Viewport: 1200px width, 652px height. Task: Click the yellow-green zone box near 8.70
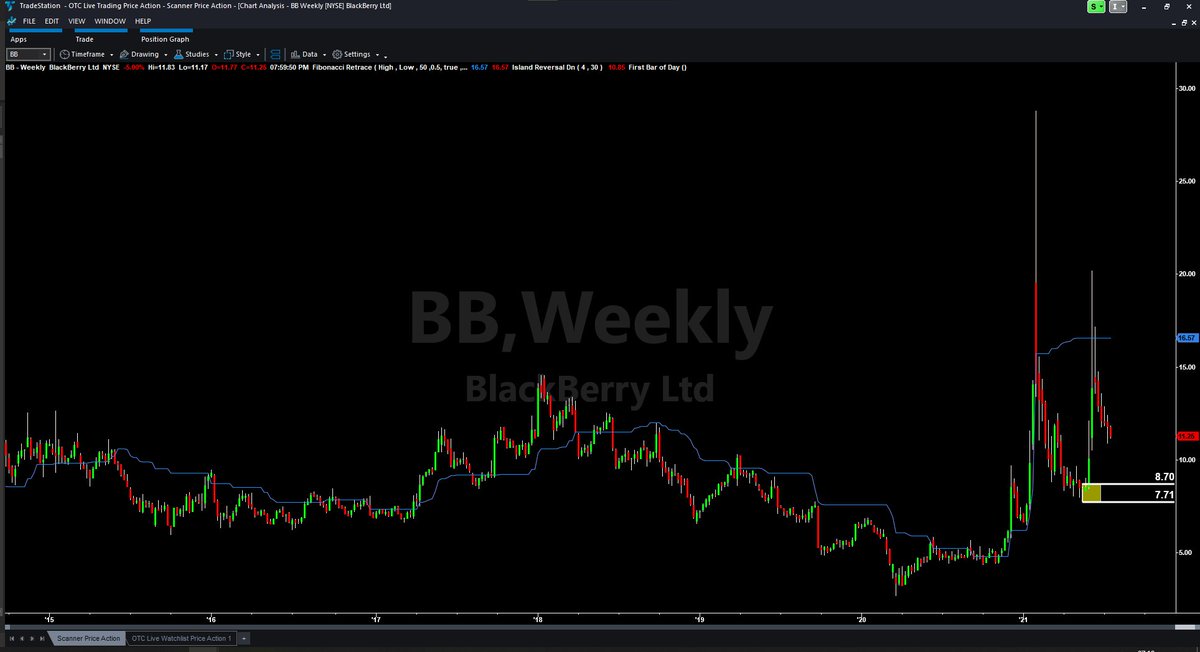click(x=1092, y=492)
